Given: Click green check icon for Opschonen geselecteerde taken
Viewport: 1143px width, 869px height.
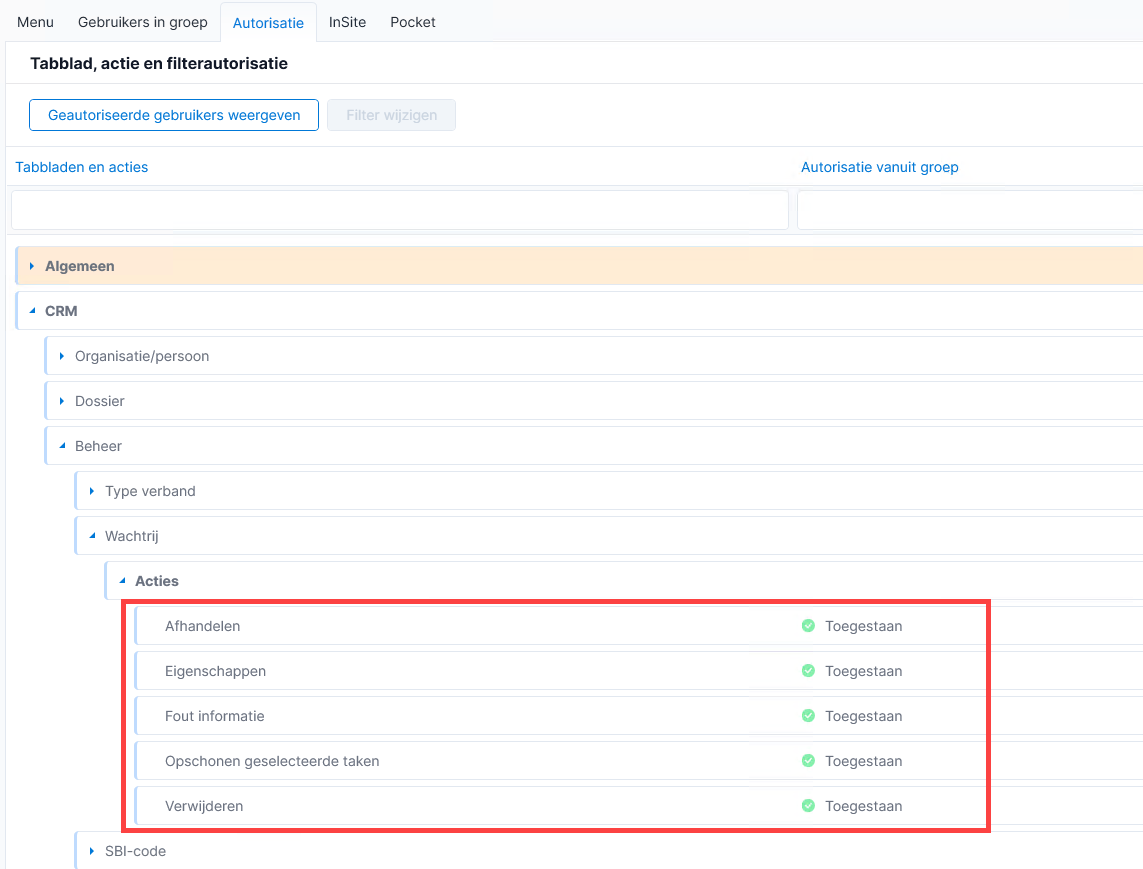Looking at the screenshot, I should point(808,760).
